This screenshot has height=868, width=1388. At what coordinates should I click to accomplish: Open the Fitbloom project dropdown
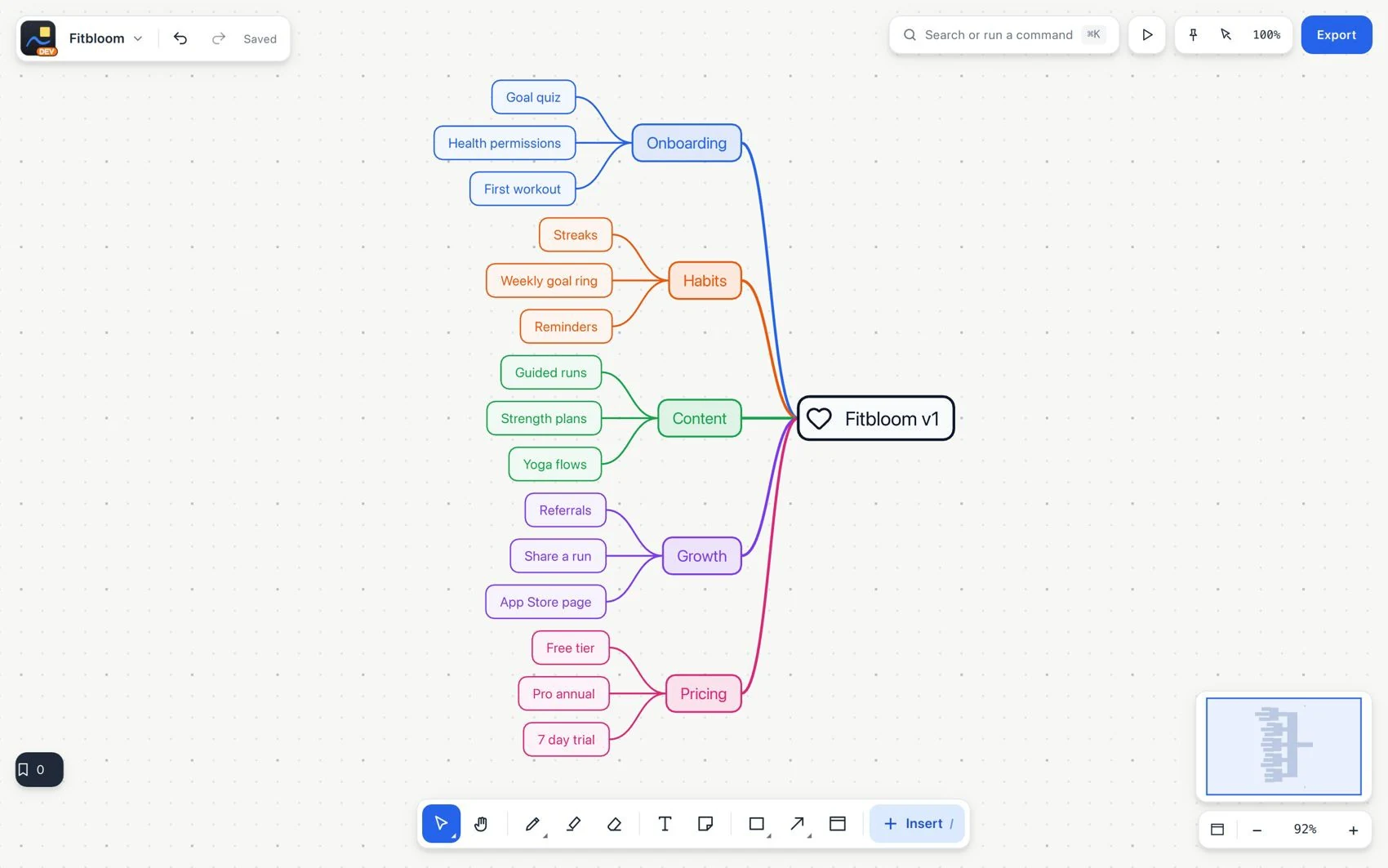(105, 38)
